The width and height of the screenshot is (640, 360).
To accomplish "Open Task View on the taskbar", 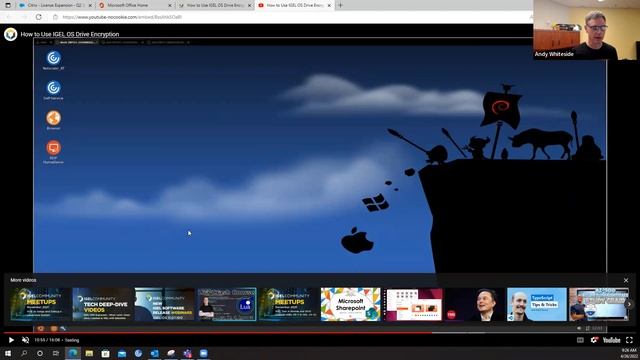I will click(56, 353).
